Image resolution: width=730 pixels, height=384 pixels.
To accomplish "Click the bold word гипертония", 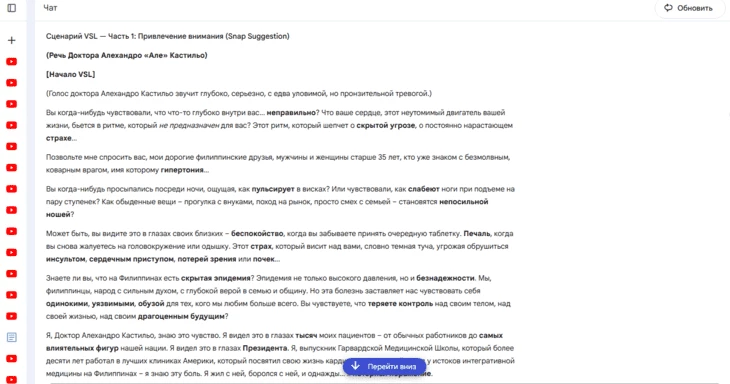I will pos(182,170).
